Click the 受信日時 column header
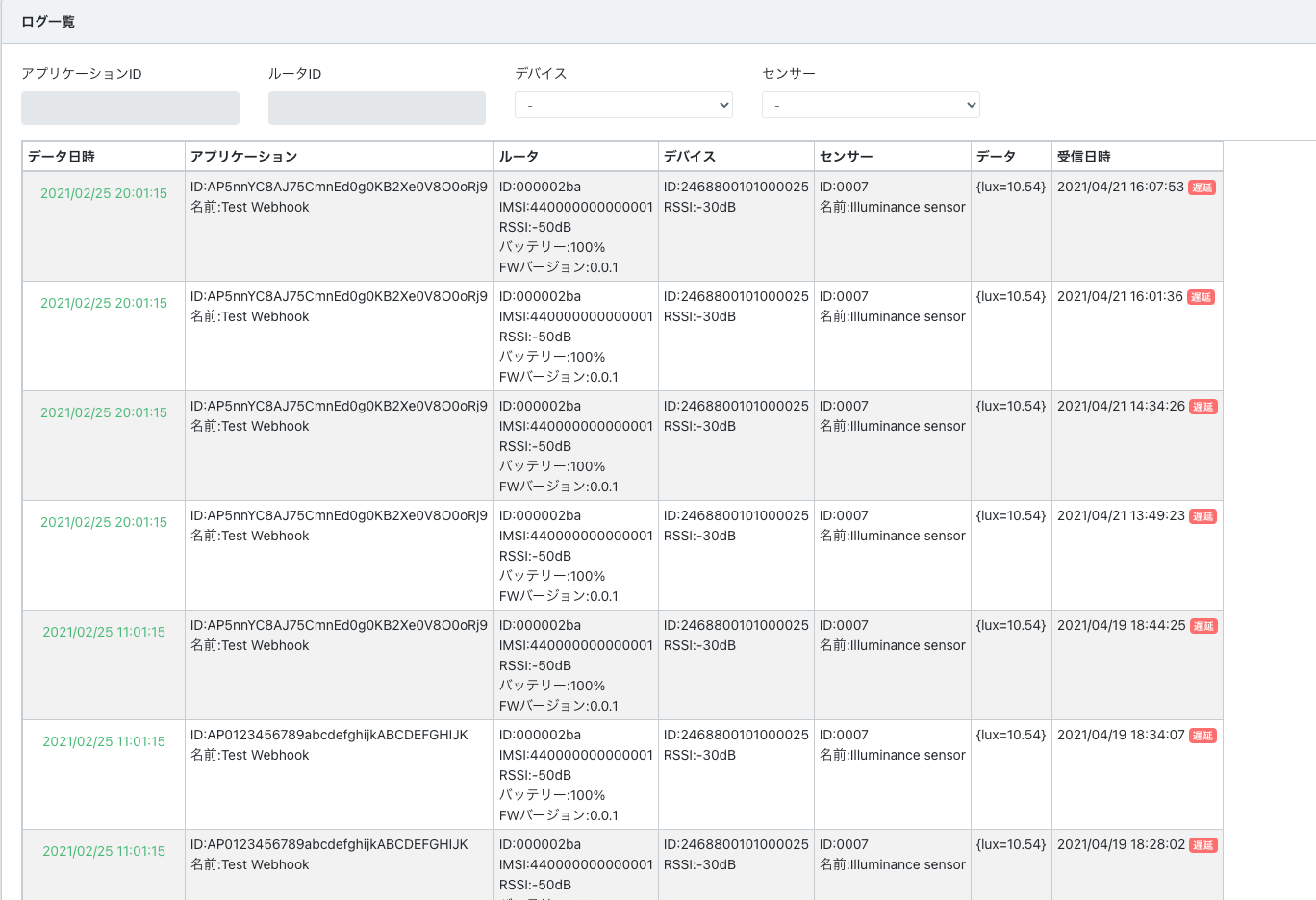Image resolution: width=1316 pixels, height=900 pixels. click(x=1084, y=157)
